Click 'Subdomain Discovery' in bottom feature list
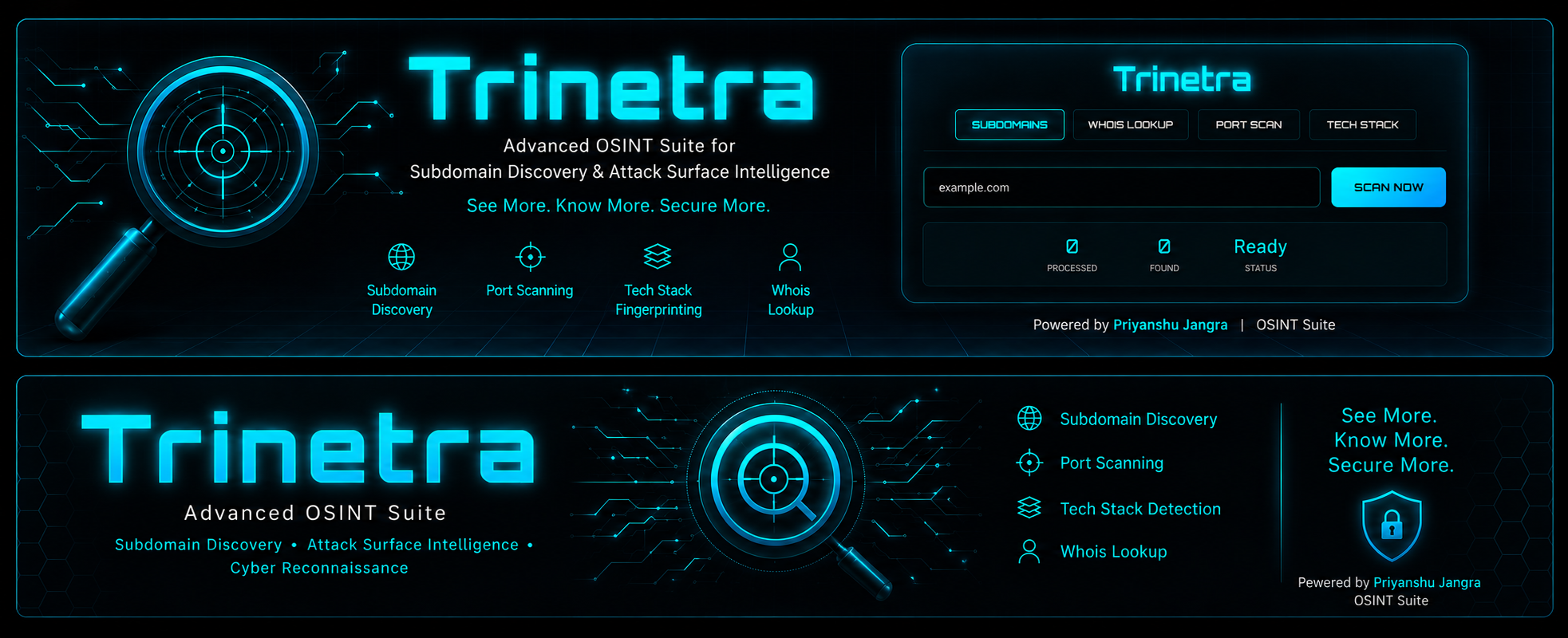Screen dimensions: 1568x638 coord(1139,419)
